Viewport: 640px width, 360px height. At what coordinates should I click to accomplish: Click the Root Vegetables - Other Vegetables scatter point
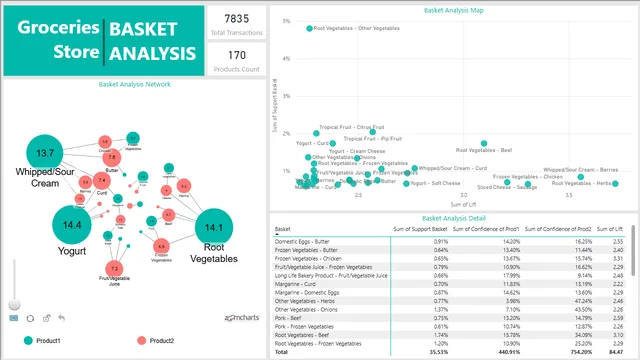click(309, 28)
